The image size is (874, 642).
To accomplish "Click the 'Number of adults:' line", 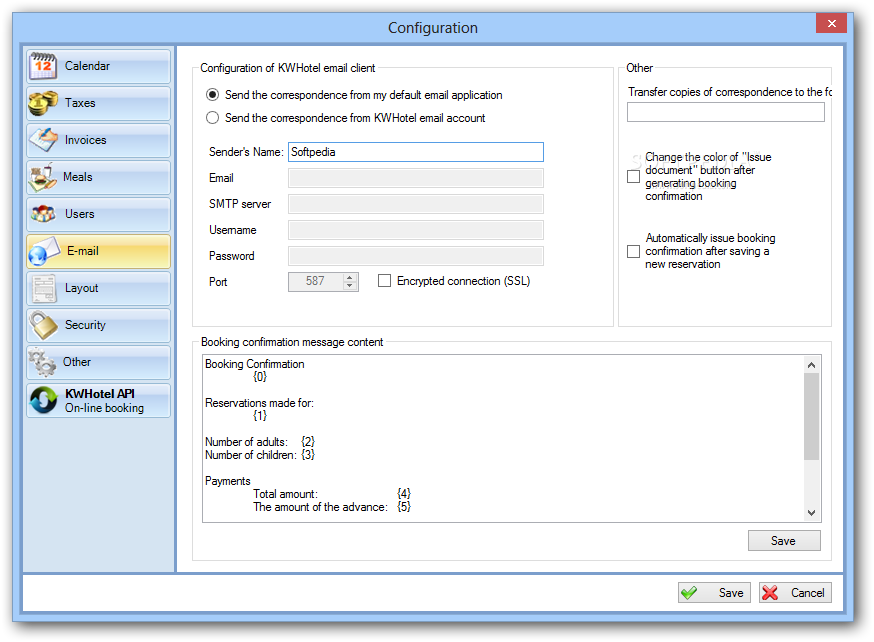I will (260, 442).
